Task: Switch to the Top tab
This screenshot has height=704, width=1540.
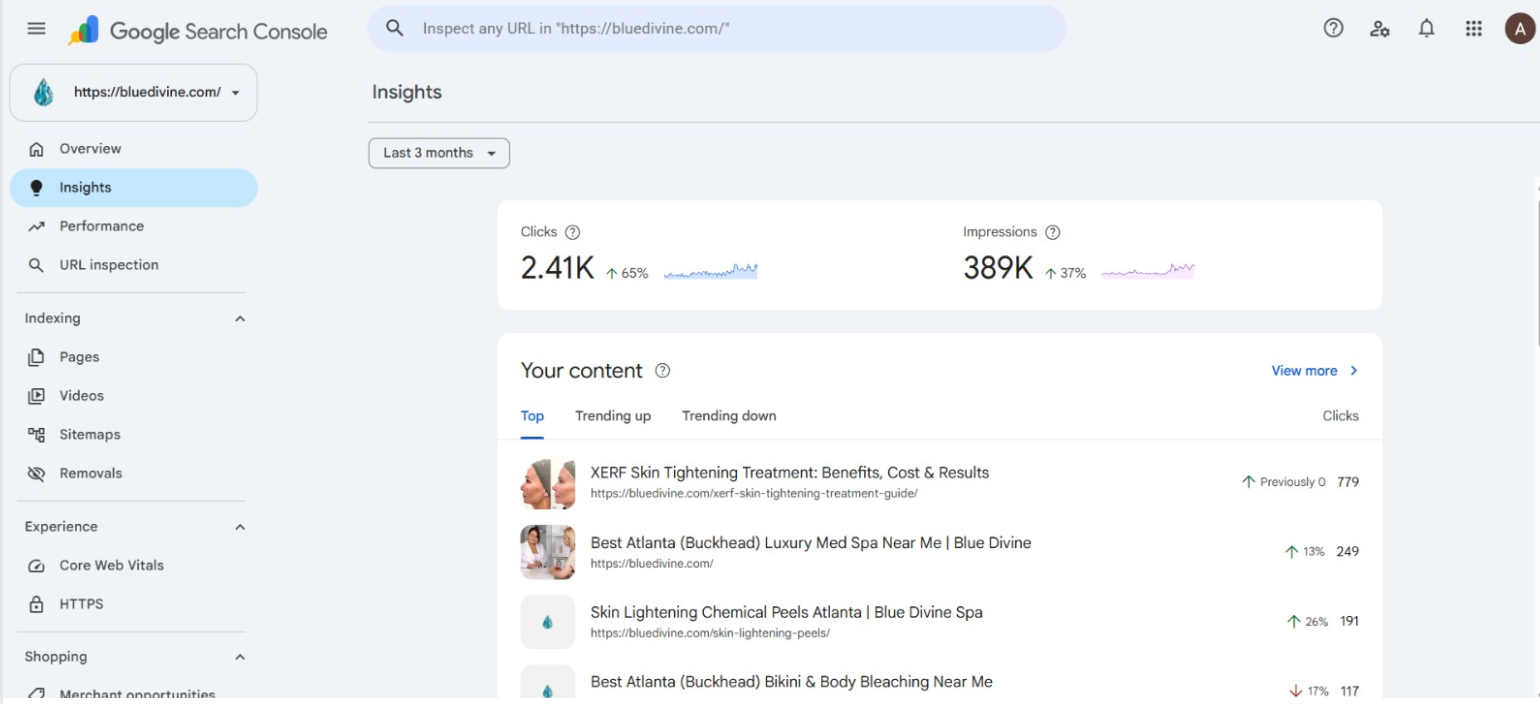Action: [532, 416]
